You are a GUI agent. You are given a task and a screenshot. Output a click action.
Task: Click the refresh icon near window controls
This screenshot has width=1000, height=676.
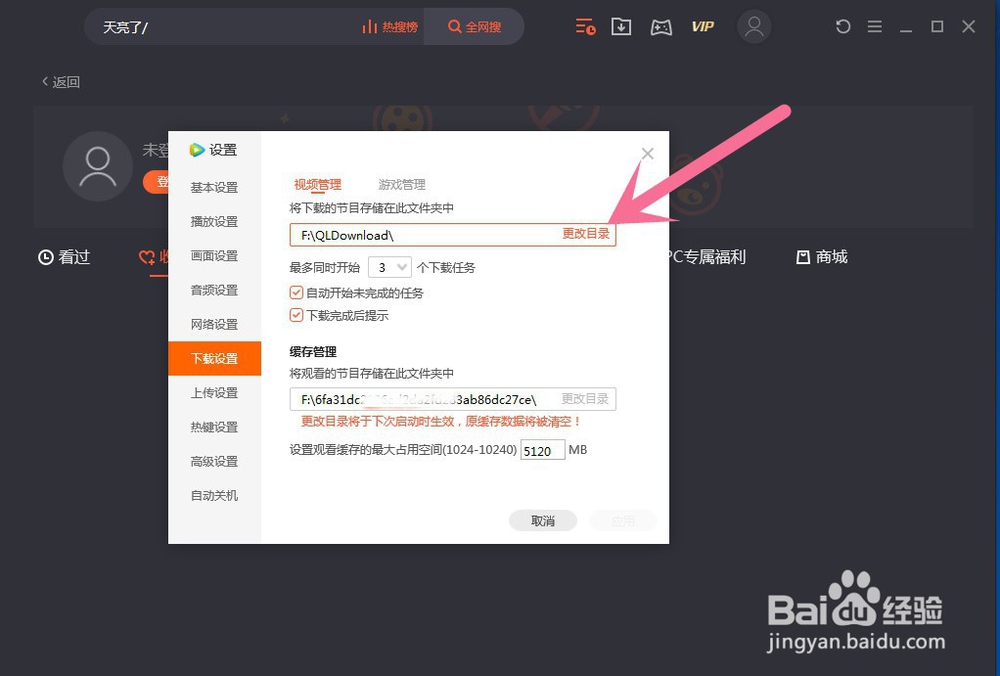click(843, 27)
